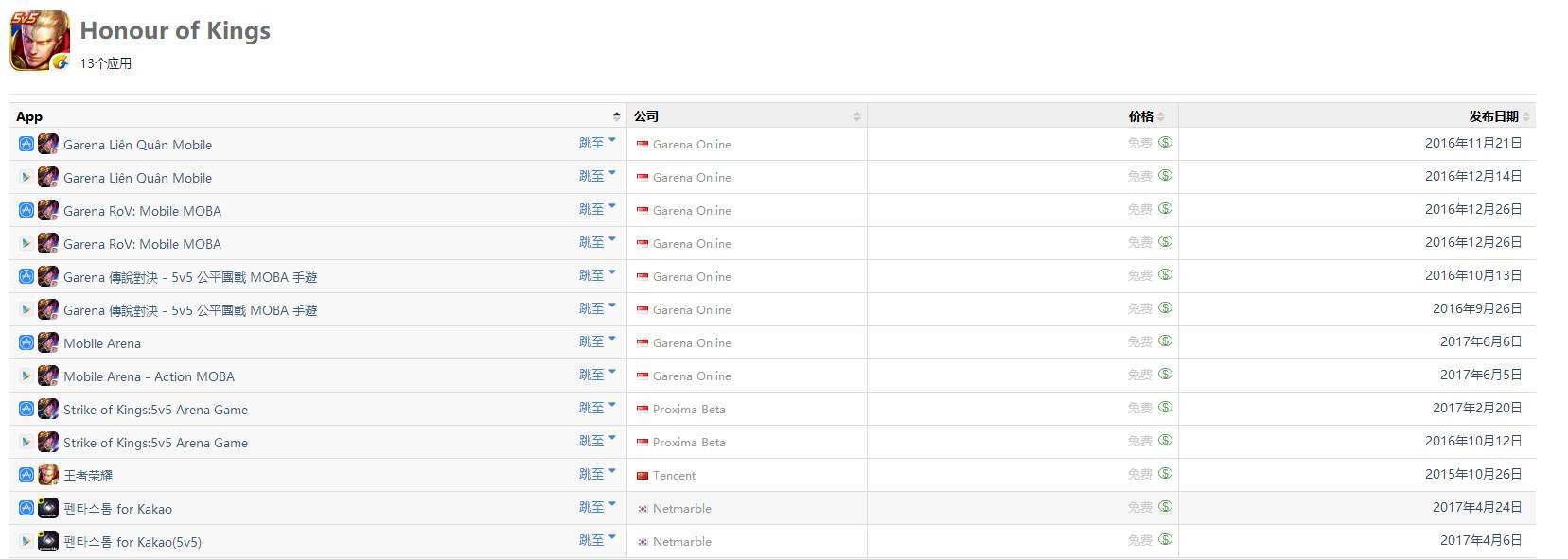Click the flag icon in the 2016年10月12日 row
Screen dimensions: 1568x559
click(643, 443)
